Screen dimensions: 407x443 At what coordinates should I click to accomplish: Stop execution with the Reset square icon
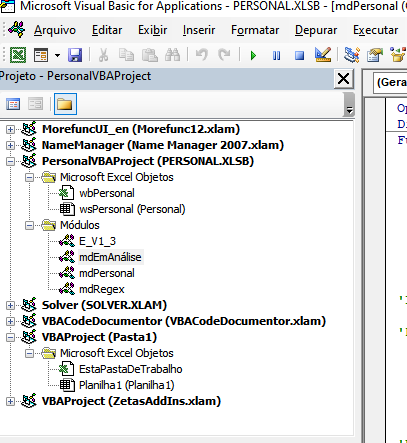[299, 55]
